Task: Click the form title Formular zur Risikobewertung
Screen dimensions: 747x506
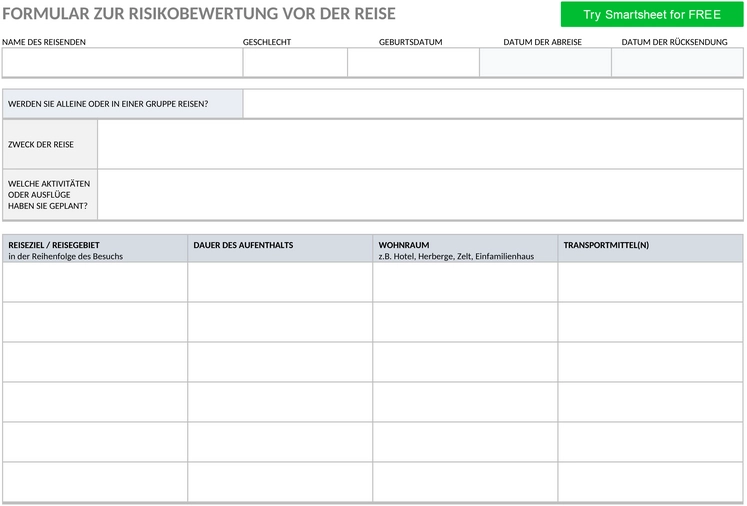Action: point(199,14)
